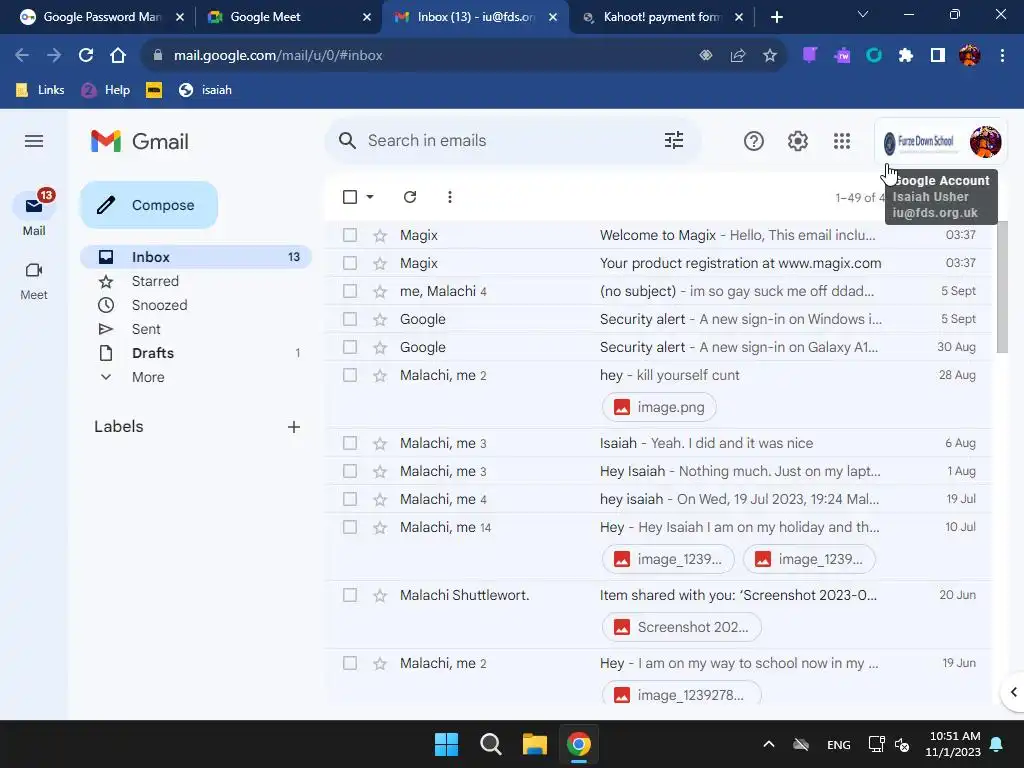Star the Welcome to Magix email
This screenshot has width=1024, height=768.
coord(380,235)
